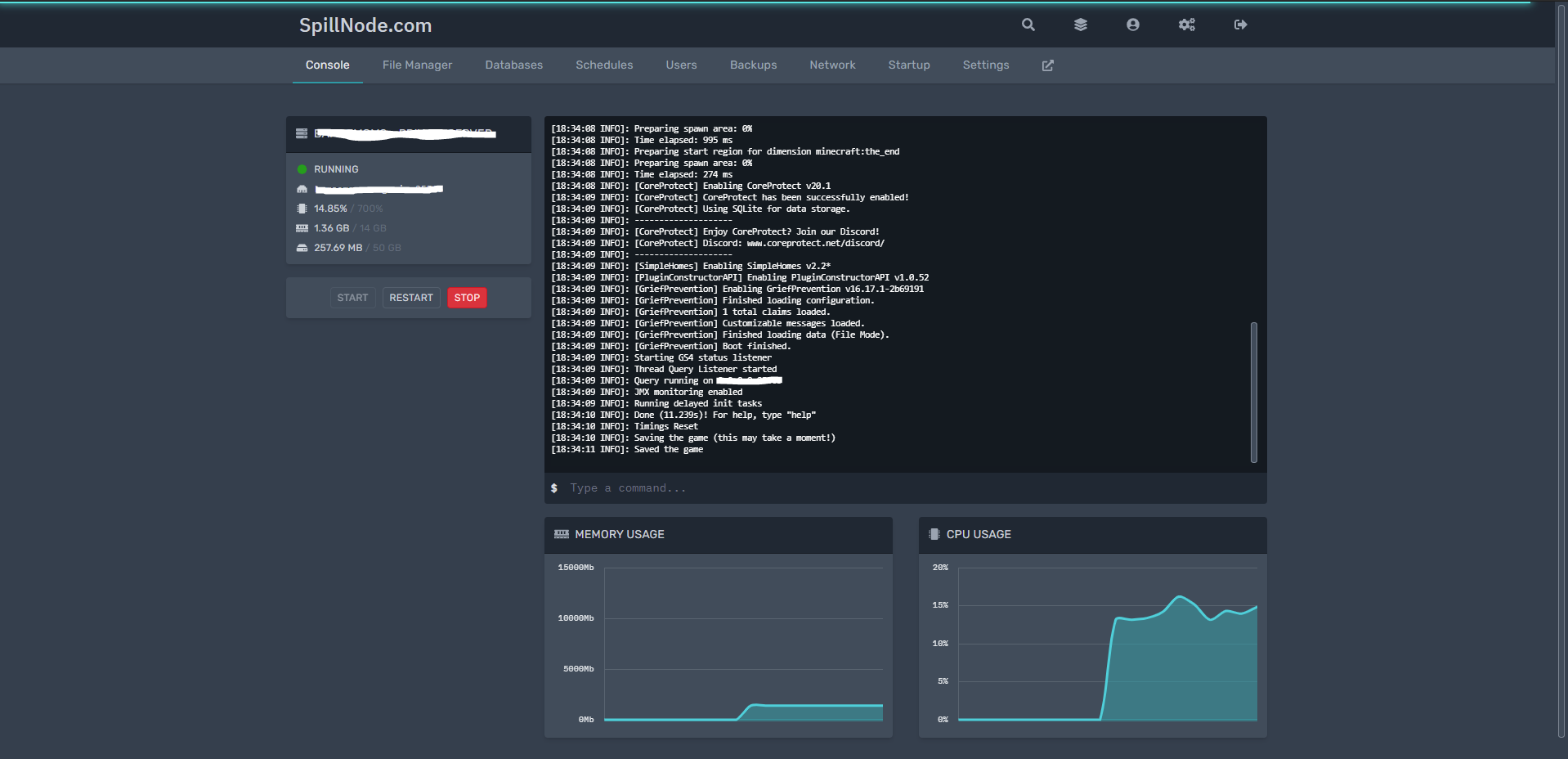Open the File Manager tab

pos(417,65)
